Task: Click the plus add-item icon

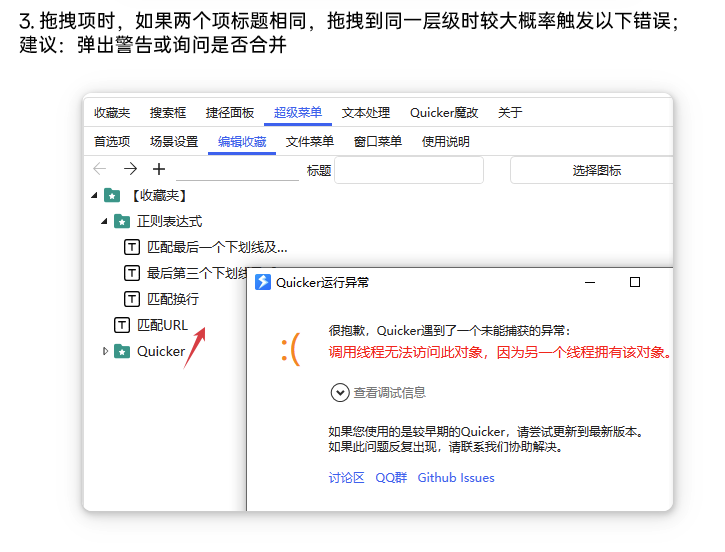Action: 159,169
